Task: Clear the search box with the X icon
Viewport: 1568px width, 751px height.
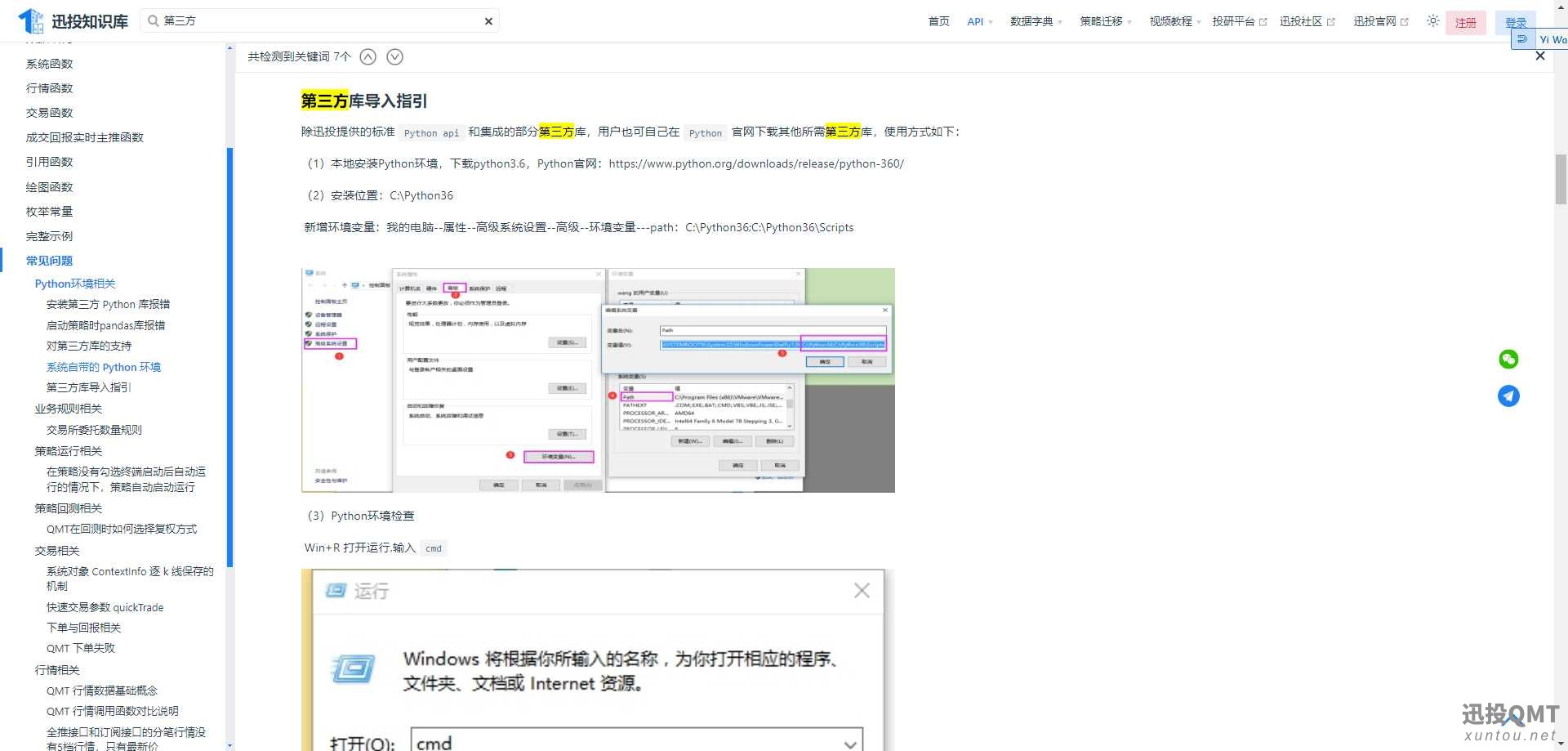Action: [x=488, y=21]
